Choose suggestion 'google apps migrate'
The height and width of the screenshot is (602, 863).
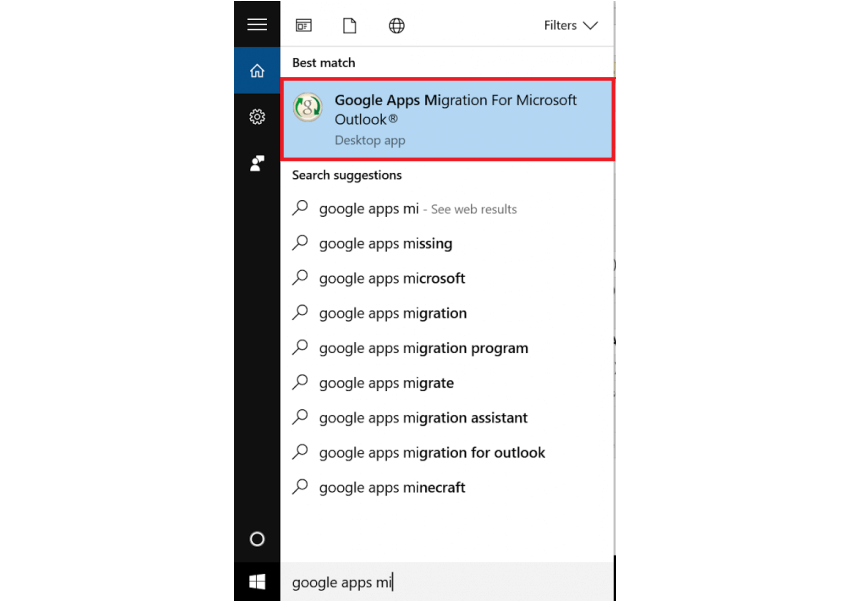447,383
